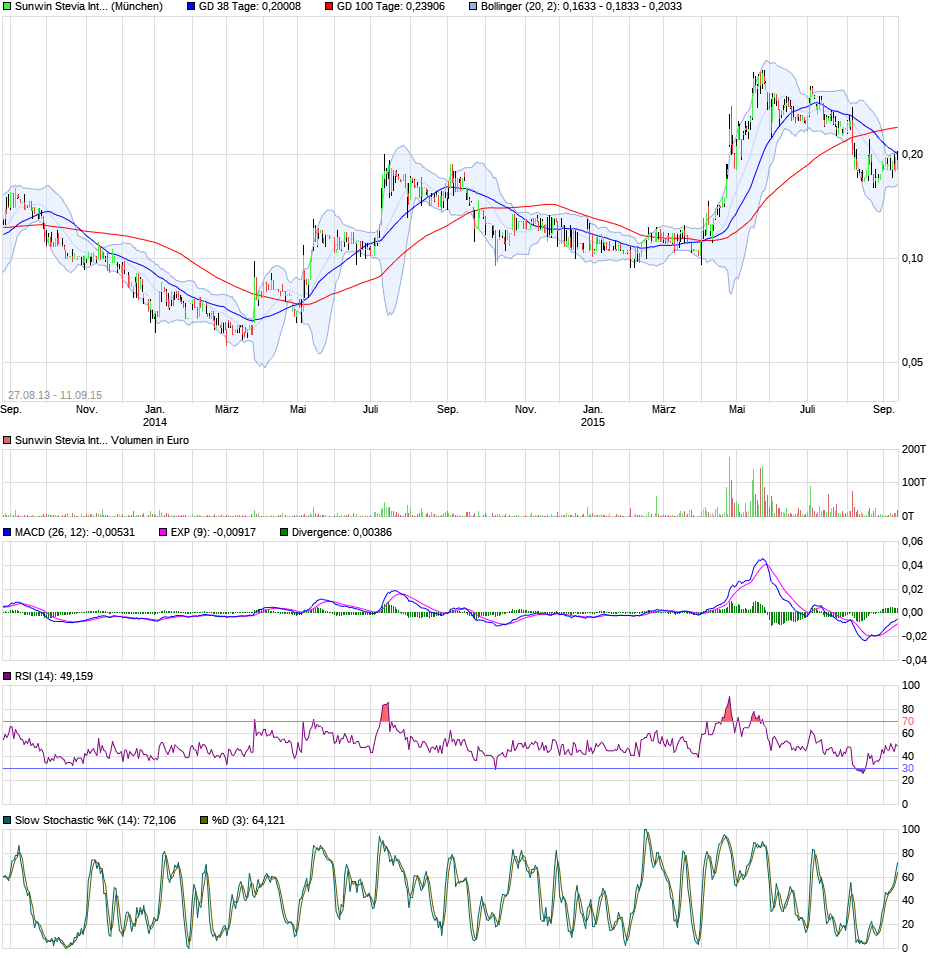
Task: Click the 'Volumen in Euro' label
Action: [x=150, y=441]
